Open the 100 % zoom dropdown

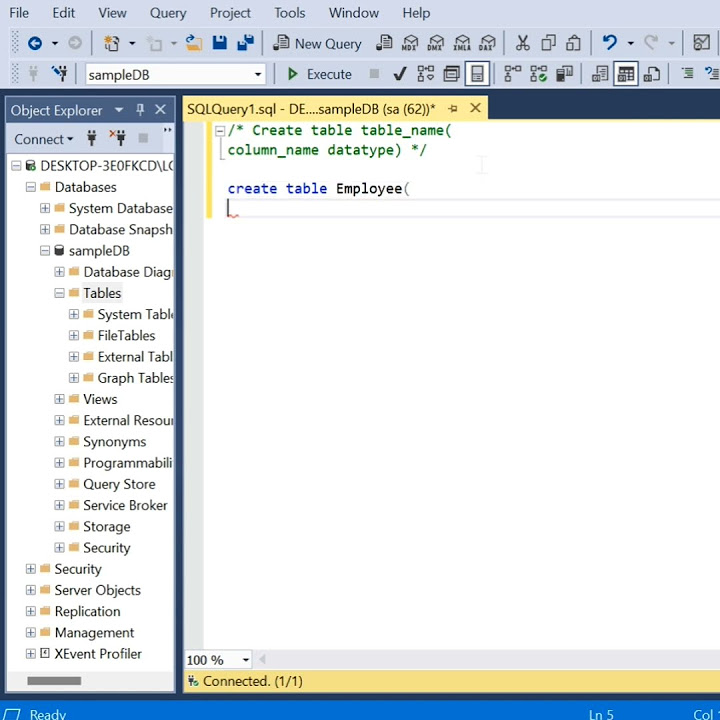(246, 660)
